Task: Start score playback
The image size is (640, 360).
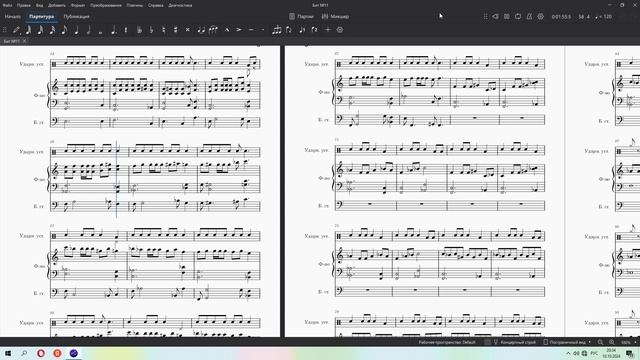Action: (x=507, y=17)
